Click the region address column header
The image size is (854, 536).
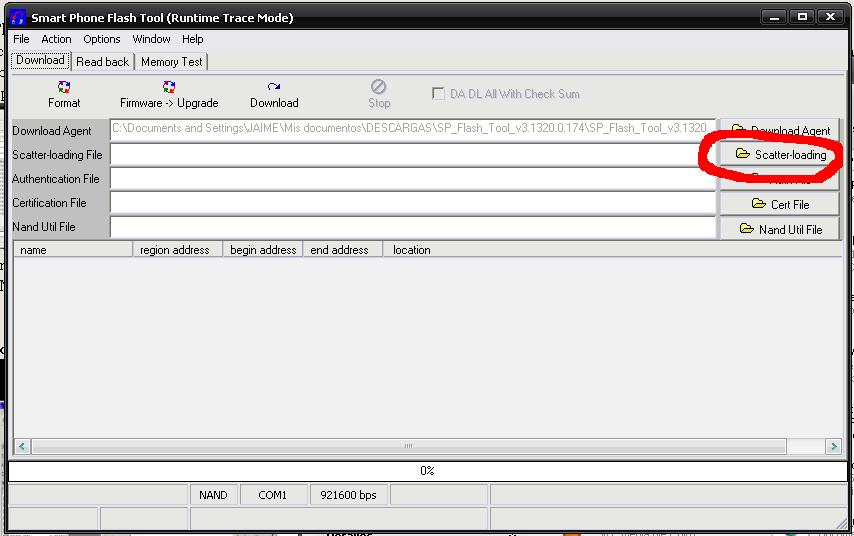click(178, 249)
